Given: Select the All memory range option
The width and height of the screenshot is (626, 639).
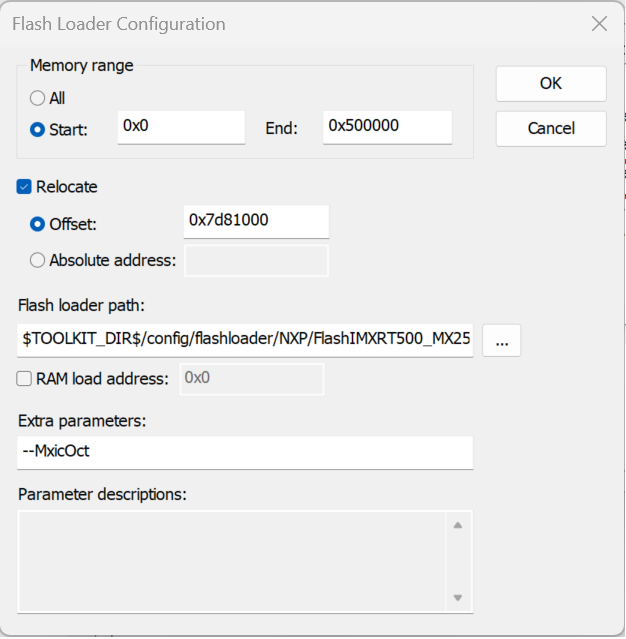Looking at the screenshot, I should pos(38,99).
